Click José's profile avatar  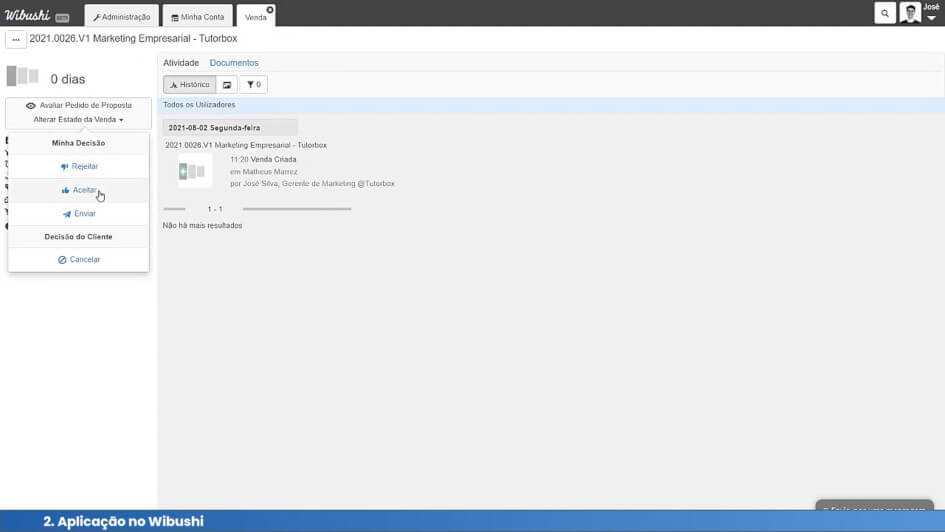(910, 13)
